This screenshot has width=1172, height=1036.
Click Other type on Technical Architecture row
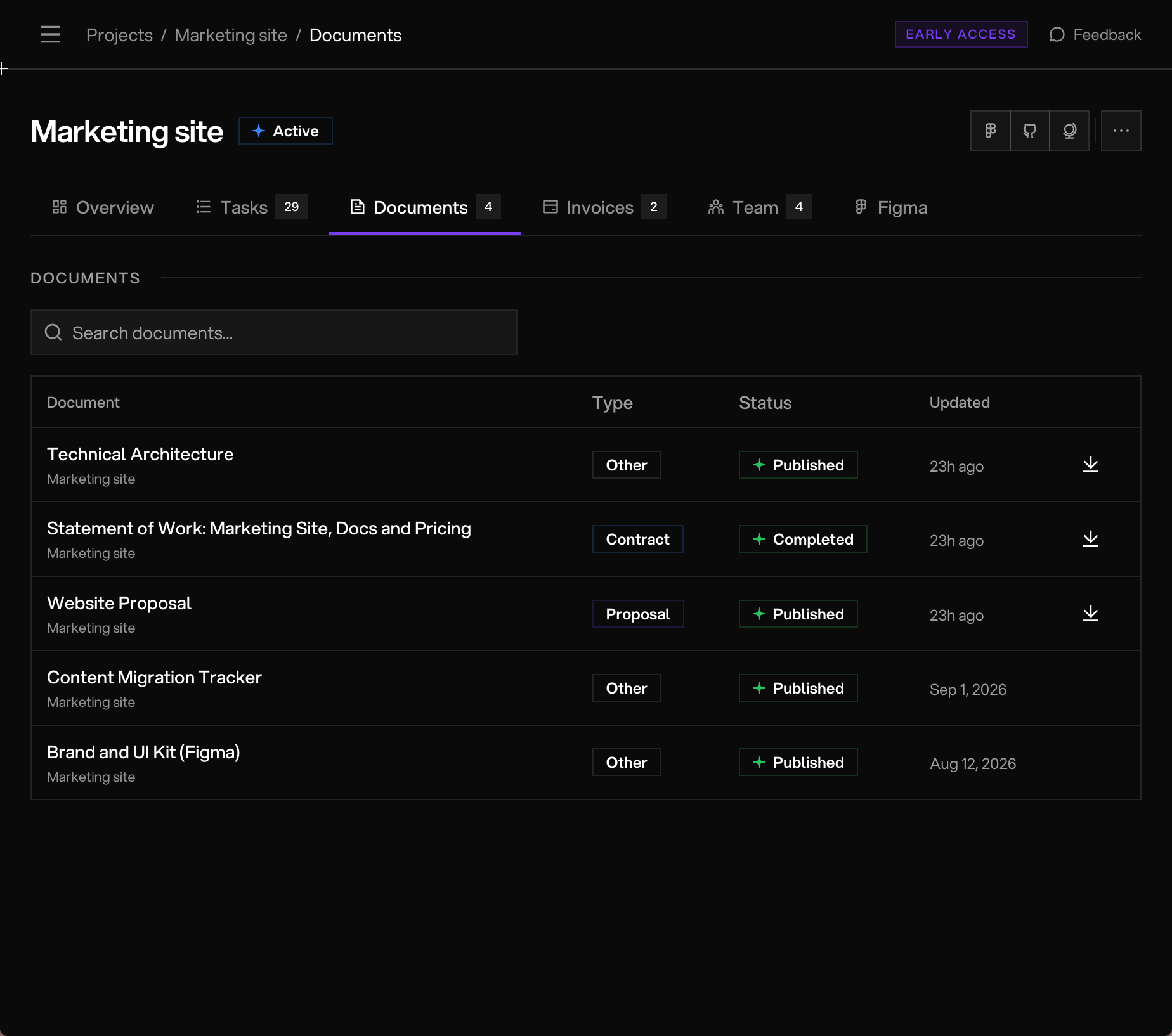point(627,465)
